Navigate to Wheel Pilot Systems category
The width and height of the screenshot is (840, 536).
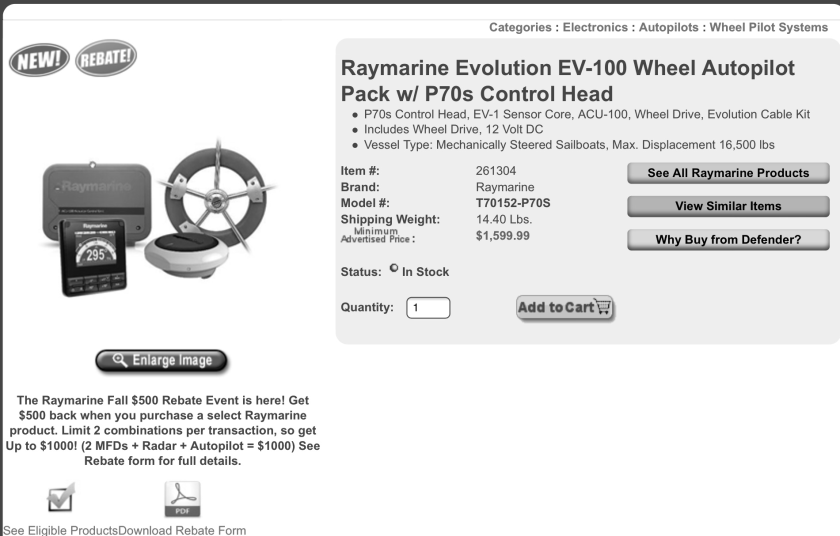pyautogui.click(x=768, y=27)
